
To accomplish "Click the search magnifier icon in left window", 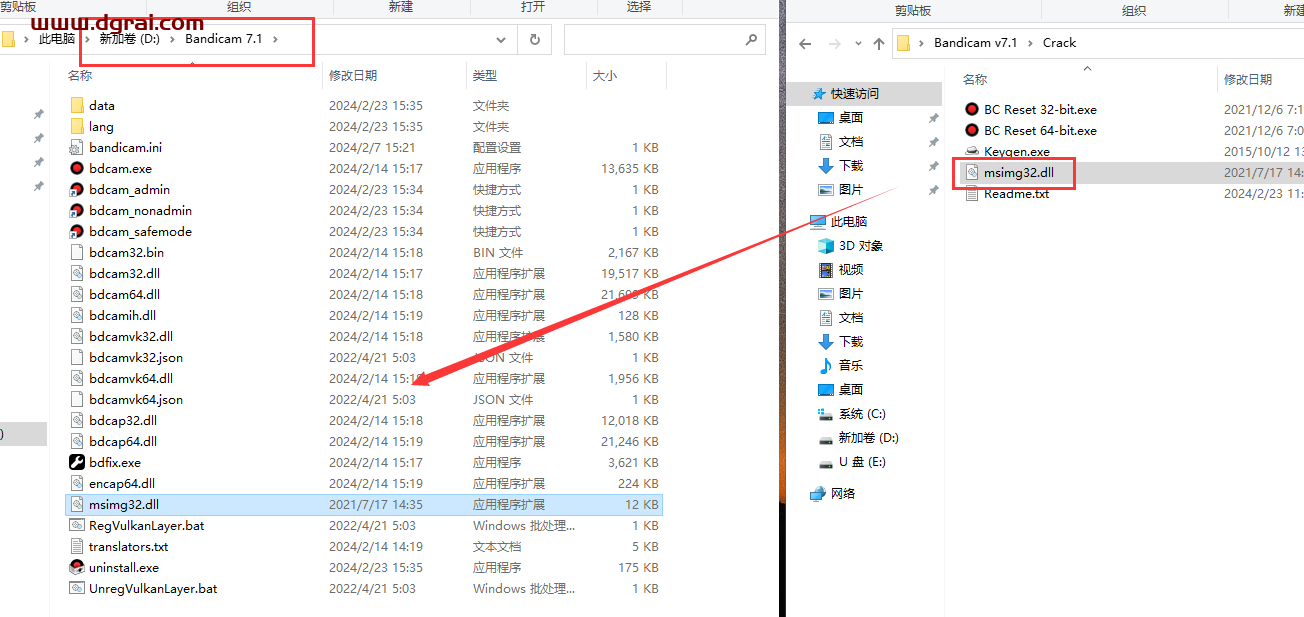I will coord(751,40).
